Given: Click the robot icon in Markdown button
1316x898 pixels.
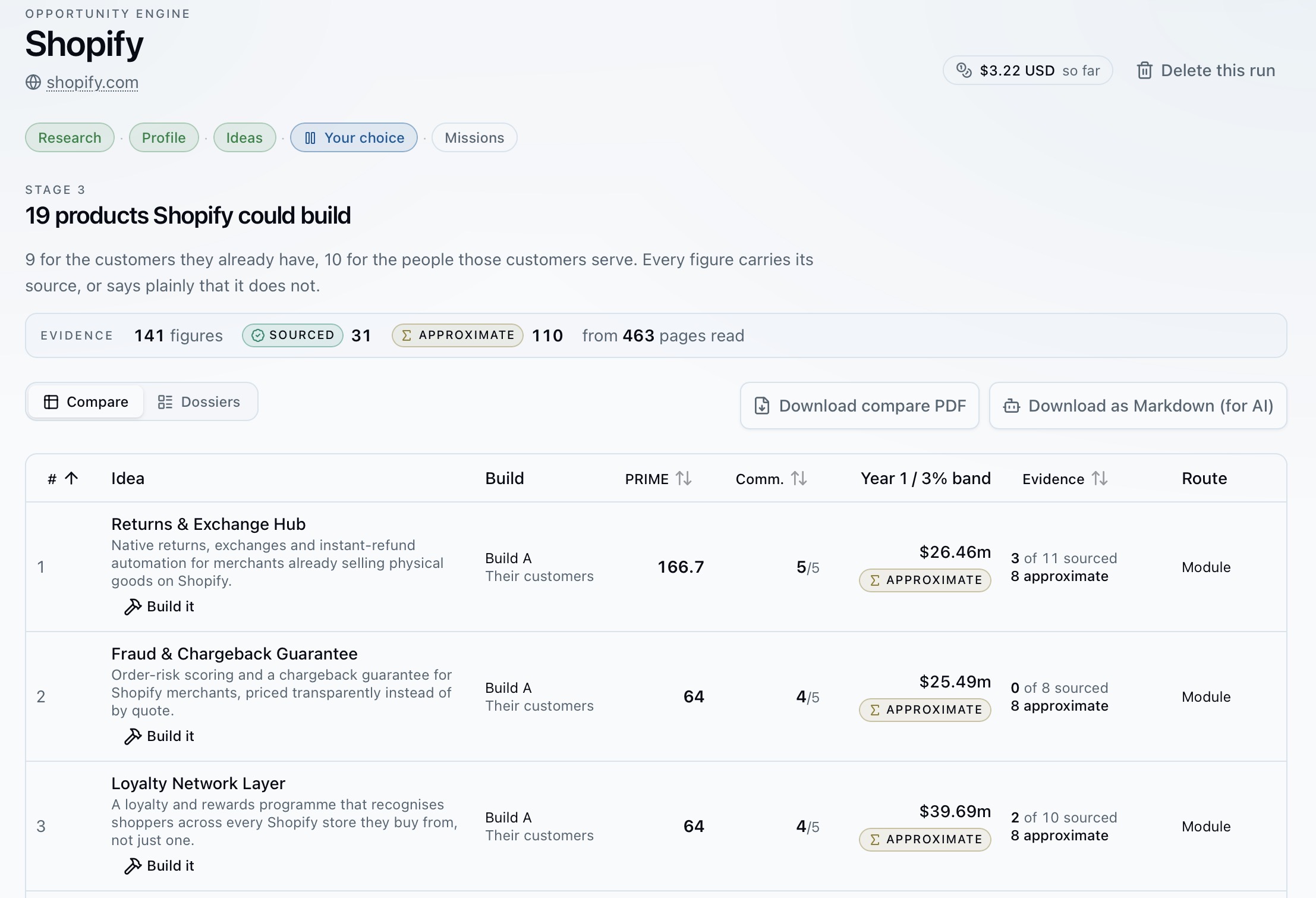Looking at the screenshot, I should 1011,406.
